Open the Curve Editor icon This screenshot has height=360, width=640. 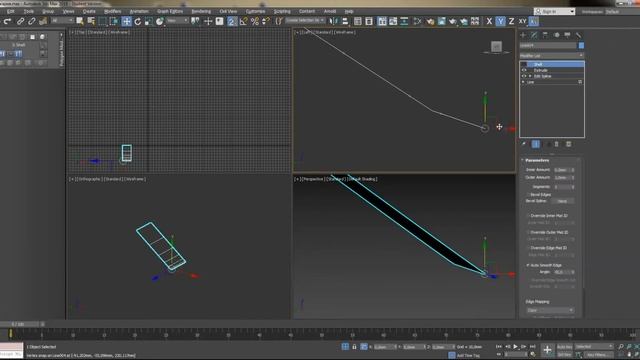point(393,21)
